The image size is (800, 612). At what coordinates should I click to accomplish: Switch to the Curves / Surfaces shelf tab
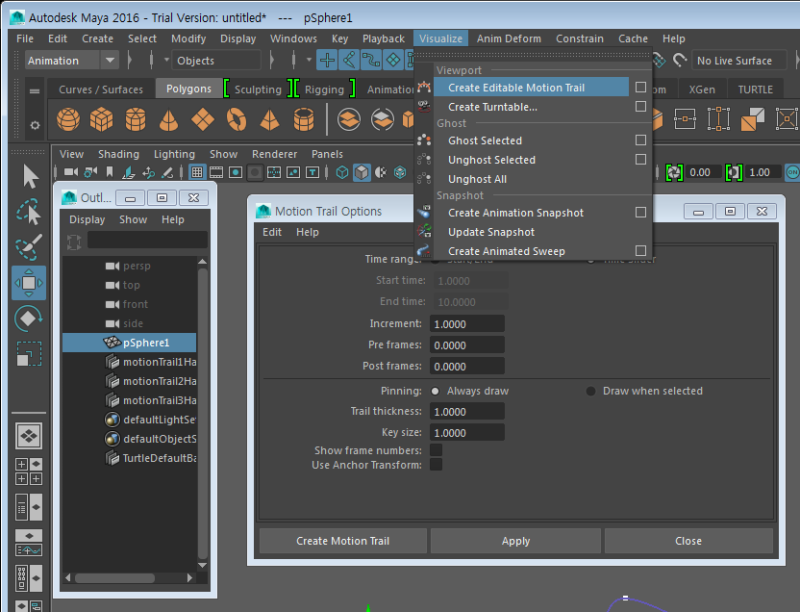(x=101, y=89)
